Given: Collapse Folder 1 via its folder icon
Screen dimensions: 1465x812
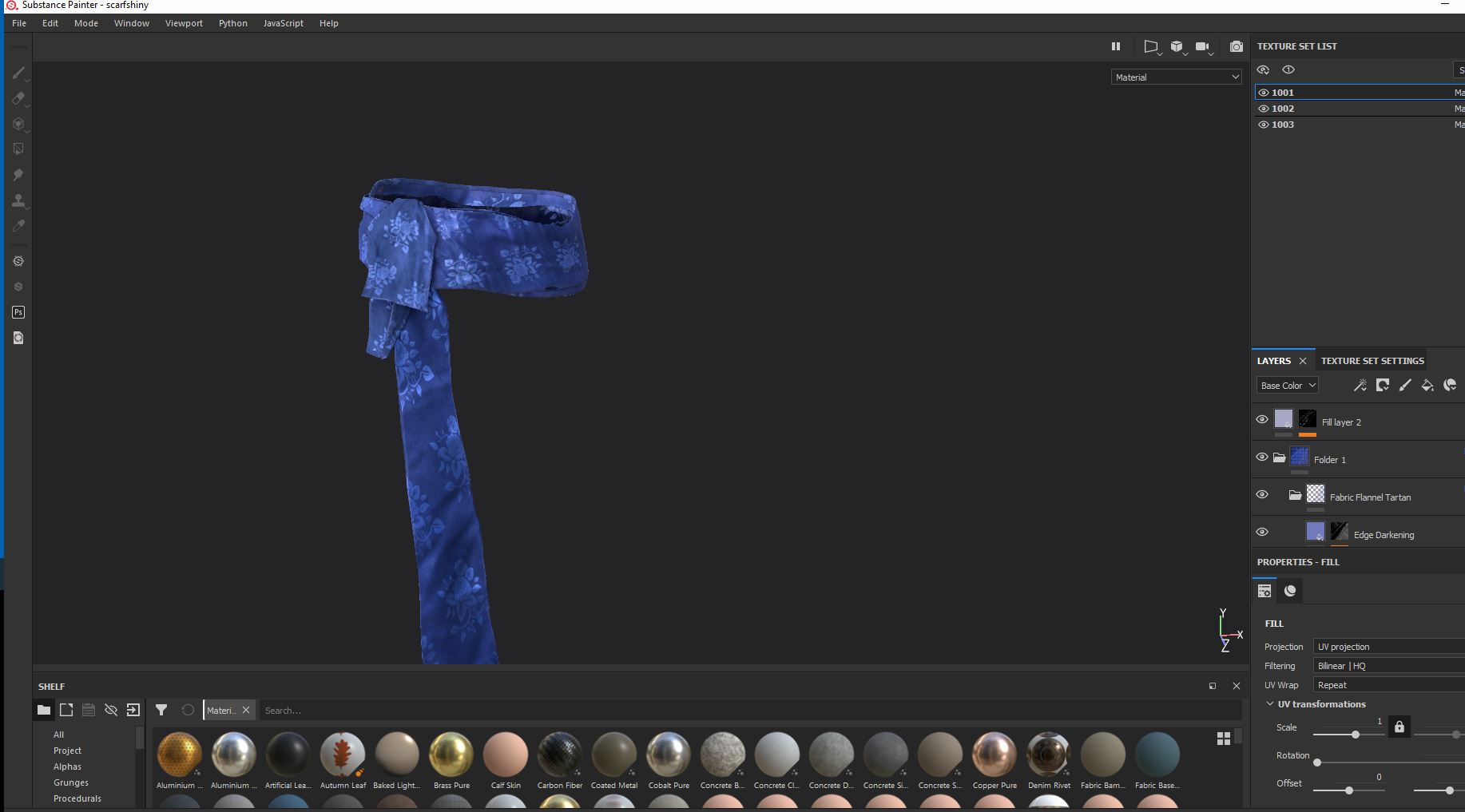Looking at the screenshot, I should (x=1279, y=457).
